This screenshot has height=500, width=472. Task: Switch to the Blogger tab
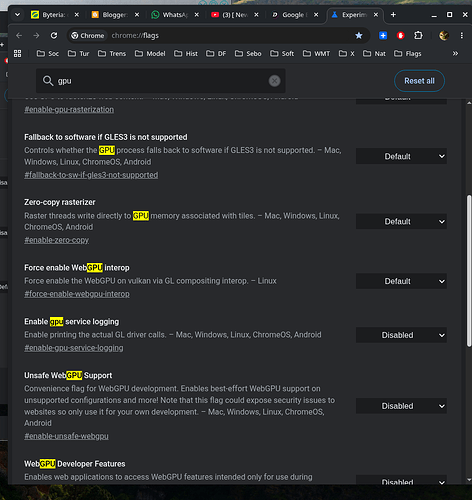110,15
